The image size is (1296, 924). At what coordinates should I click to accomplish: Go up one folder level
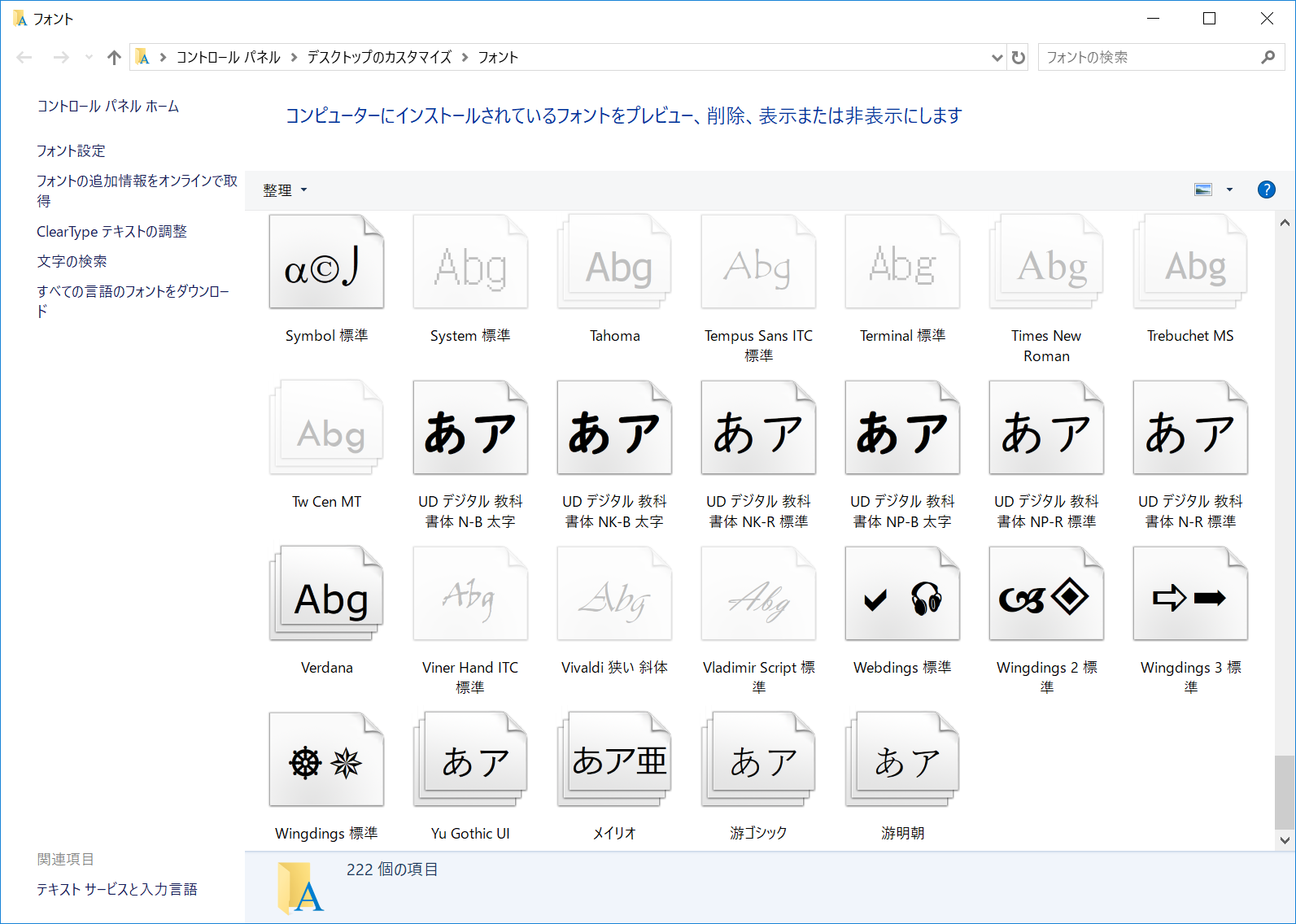[114, 57]
